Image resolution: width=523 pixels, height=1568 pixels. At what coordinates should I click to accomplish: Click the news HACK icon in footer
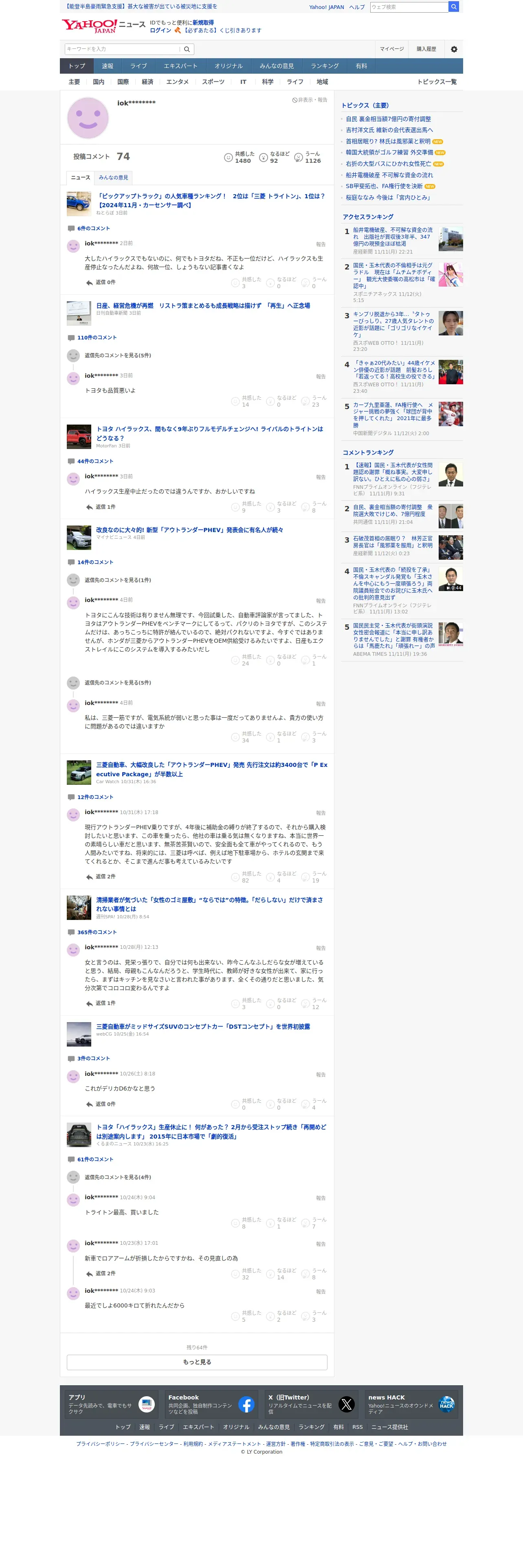point(446,1404)
